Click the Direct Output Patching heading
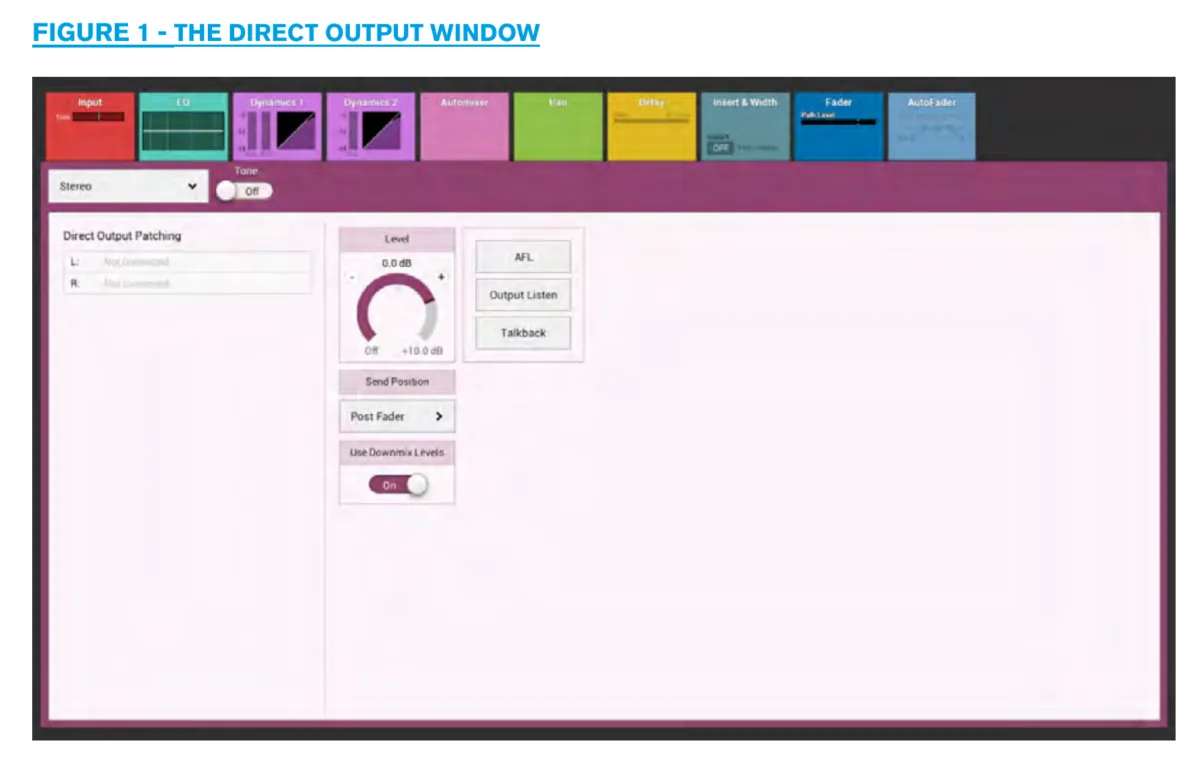Viewport: 1200px width, 761px height. [x=122, y=236]
